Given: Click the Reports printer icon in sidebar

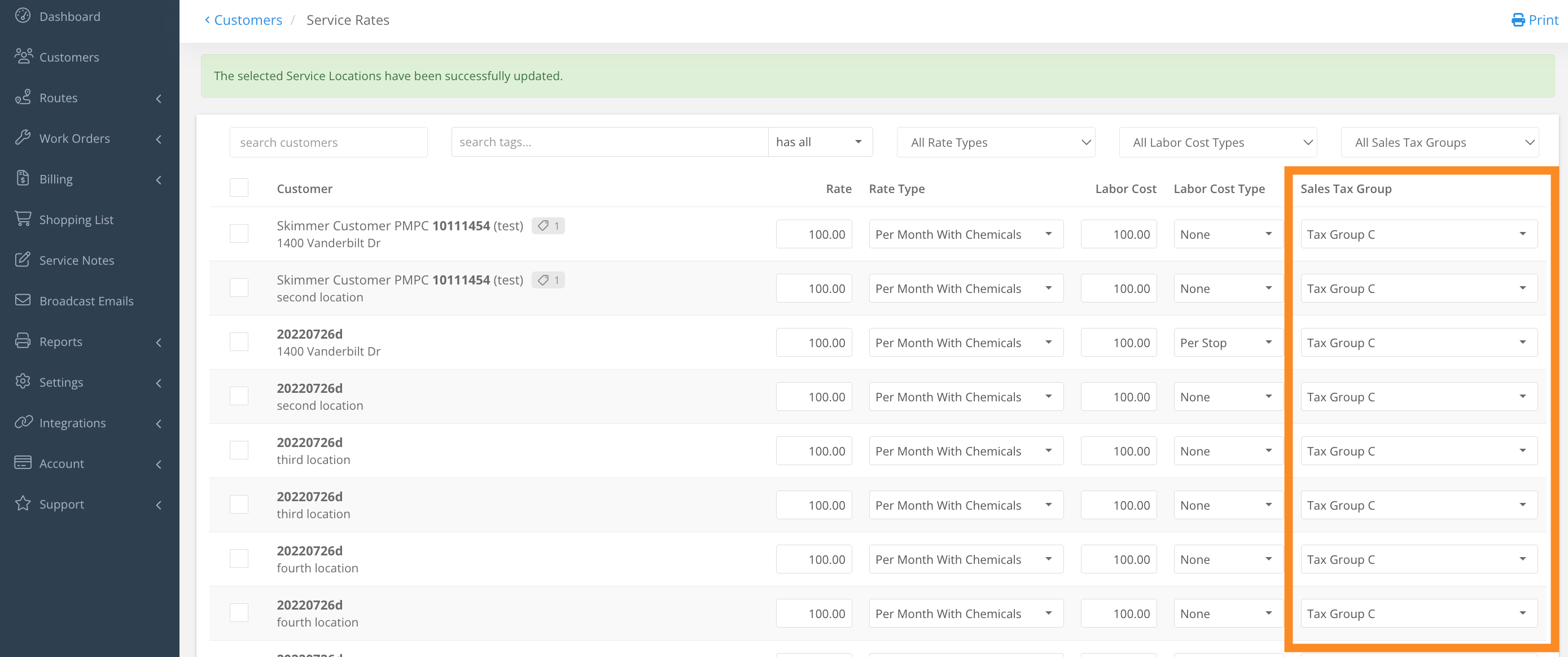Looking at the screenshot, I should [23, 341].
